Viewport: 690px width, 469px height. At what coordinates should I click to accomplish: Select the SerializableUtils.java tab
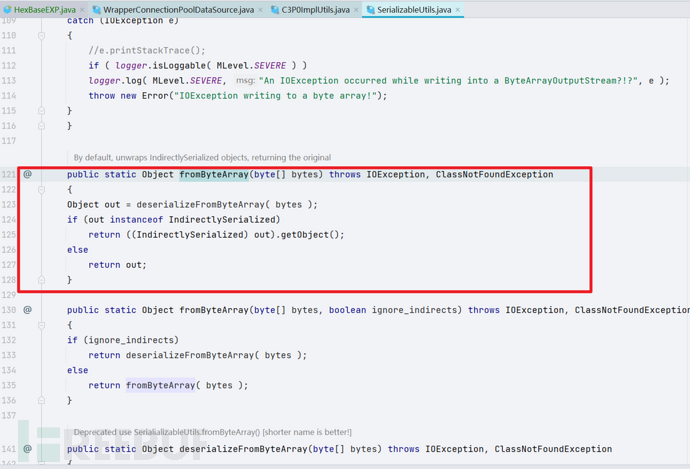[414, 9]
